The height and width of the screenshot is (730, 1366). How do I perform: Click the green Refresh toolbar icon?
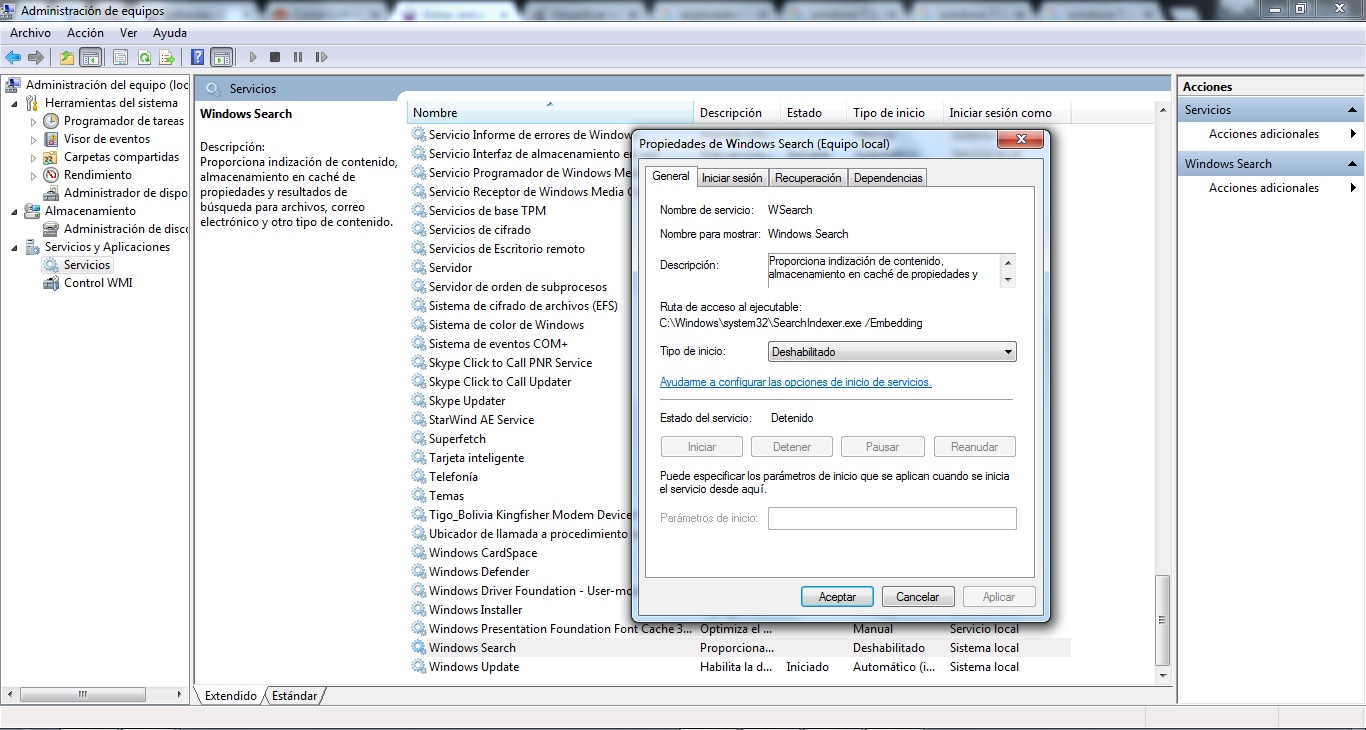coord(144,57)
